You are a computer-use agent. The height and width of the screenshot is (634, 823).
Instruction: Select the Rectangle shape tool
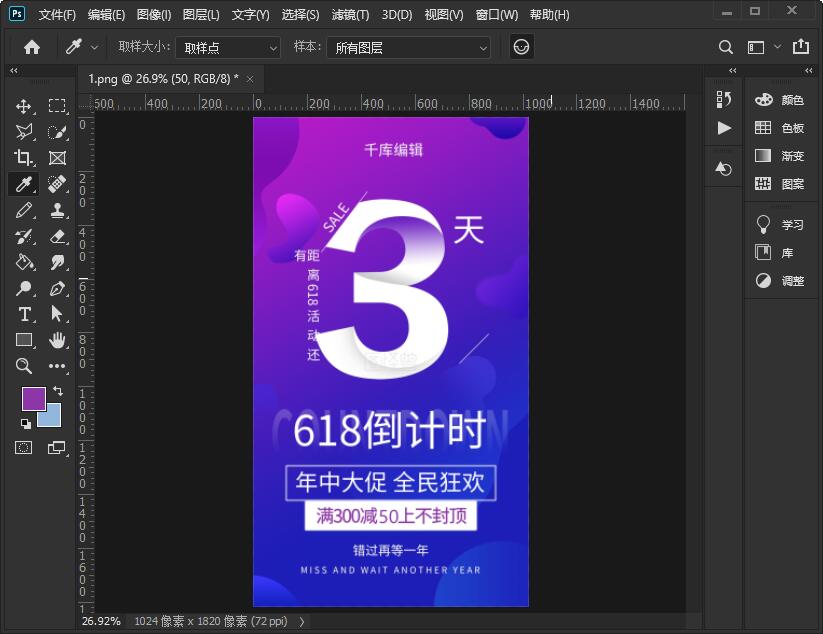24,340
